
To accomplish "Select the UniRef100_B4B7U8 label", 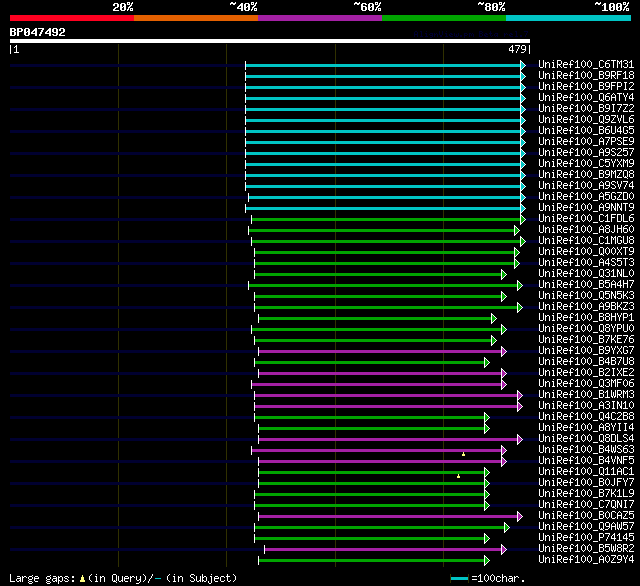I will [x=586, y=362].
